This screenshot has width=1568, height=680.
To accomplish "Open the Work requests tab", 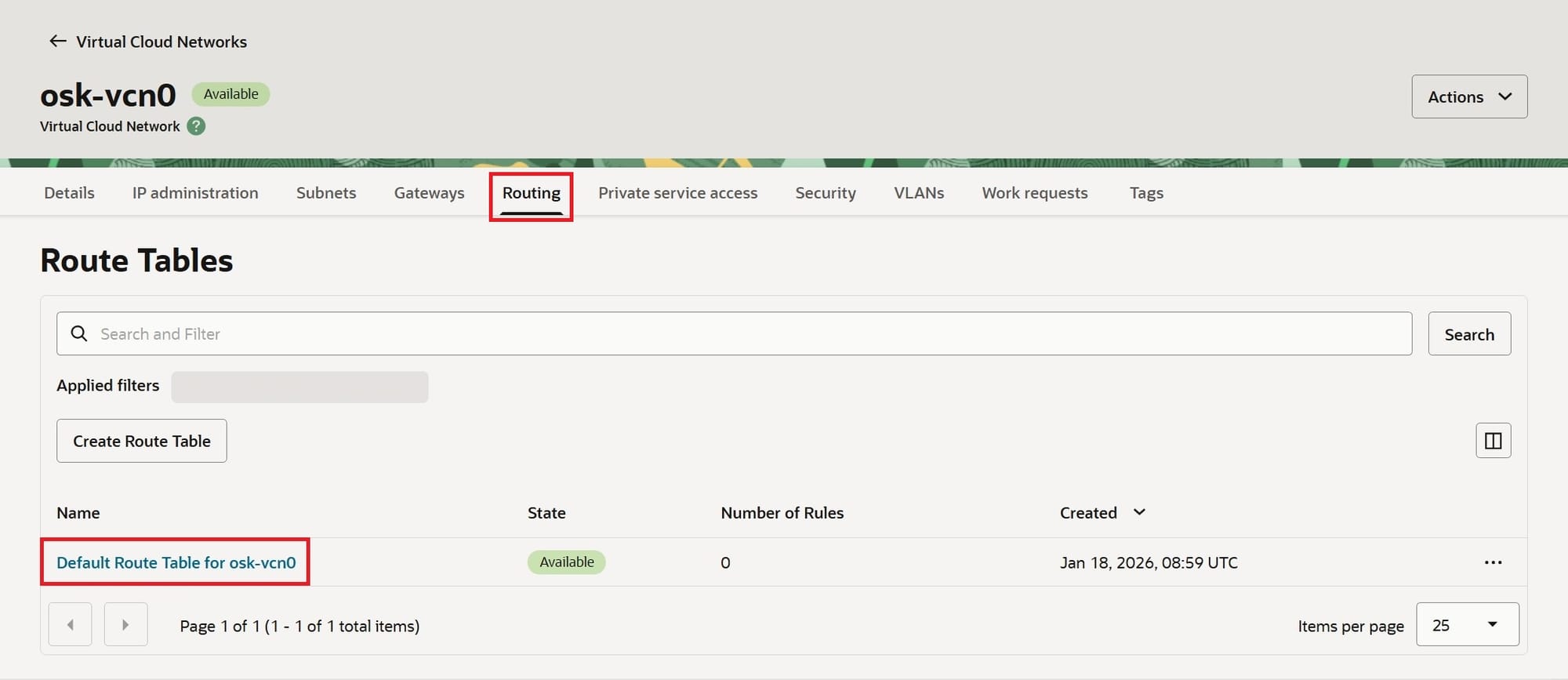I will (1034, 193).
